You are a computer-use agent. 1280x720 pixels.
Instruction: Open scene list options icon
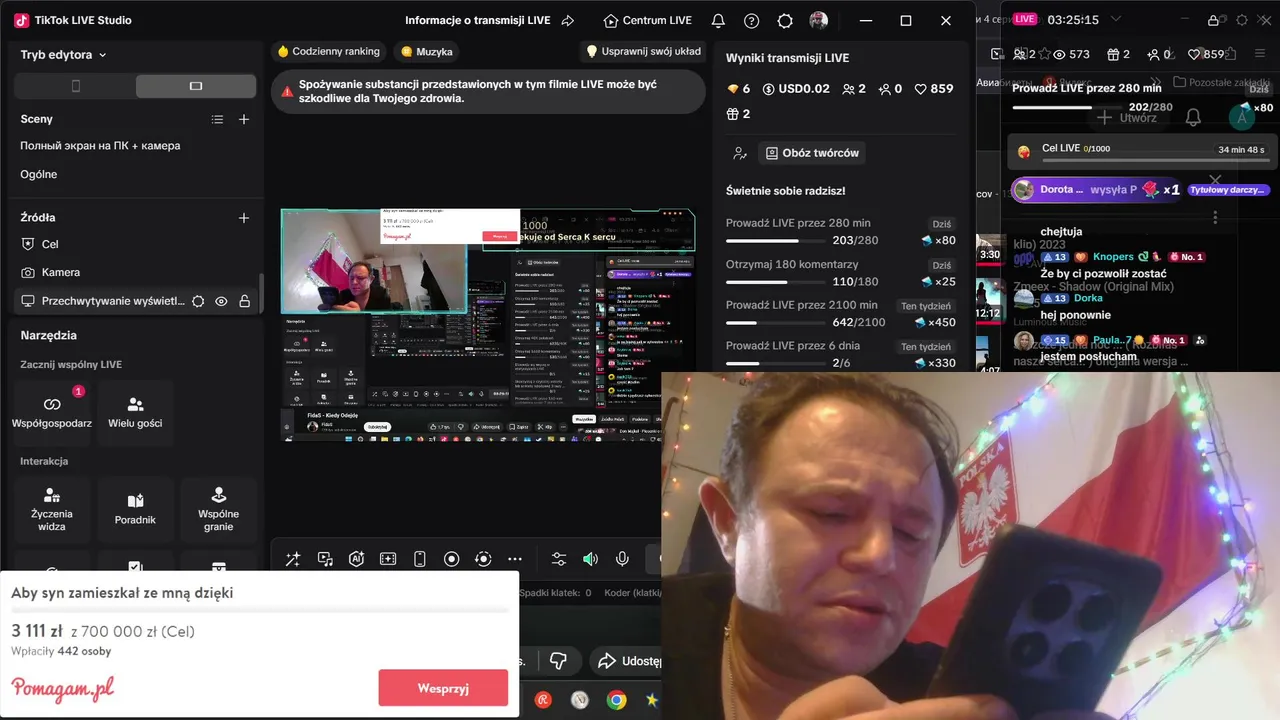[x=217, y=119]
